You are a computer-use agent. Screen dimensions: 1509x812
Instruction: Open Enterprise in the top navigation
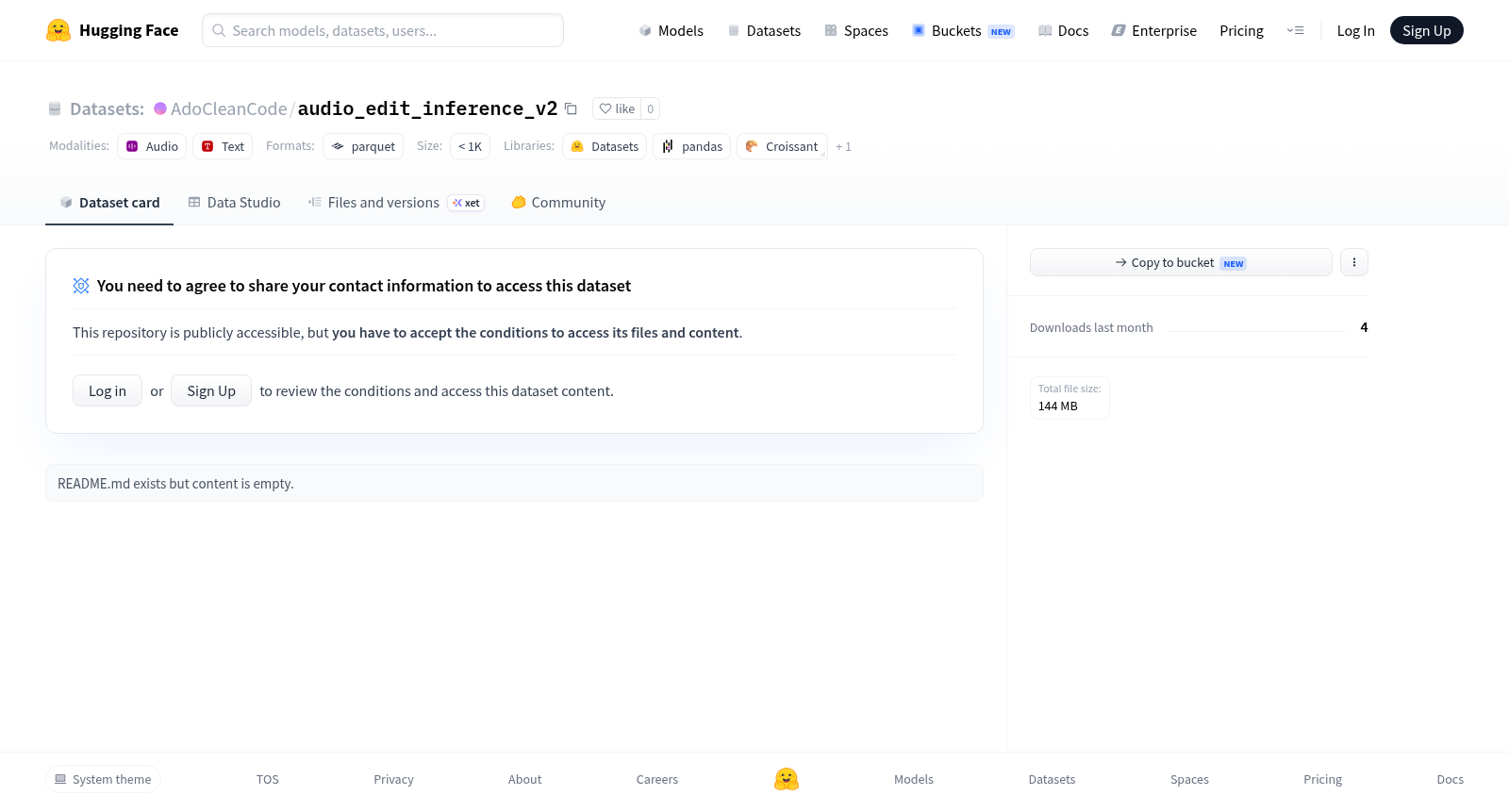1153,30
